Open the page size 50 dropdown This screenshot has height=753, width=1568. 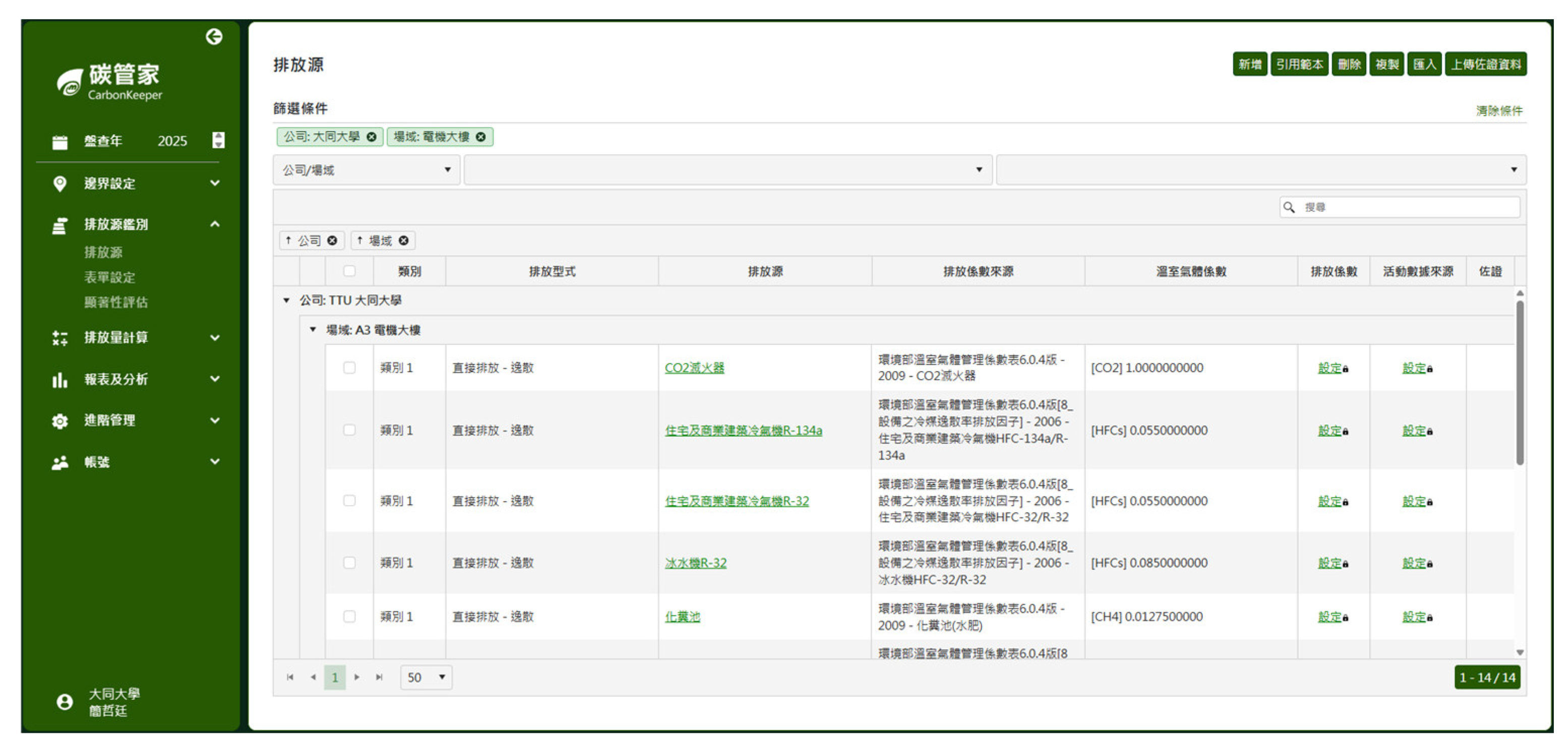pyautogui.click(x=426, y=677)
